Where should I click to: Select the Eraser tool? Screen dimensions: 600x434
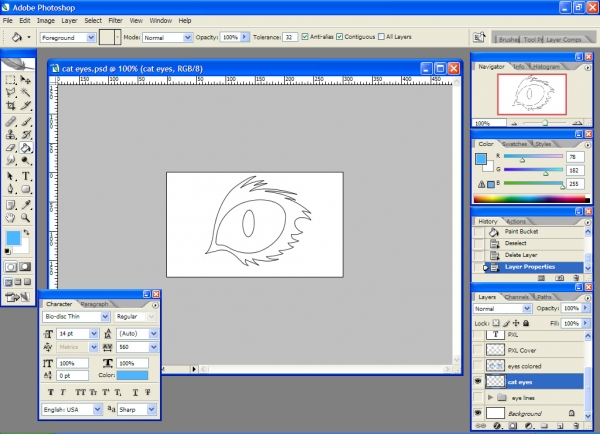point(10,147)
